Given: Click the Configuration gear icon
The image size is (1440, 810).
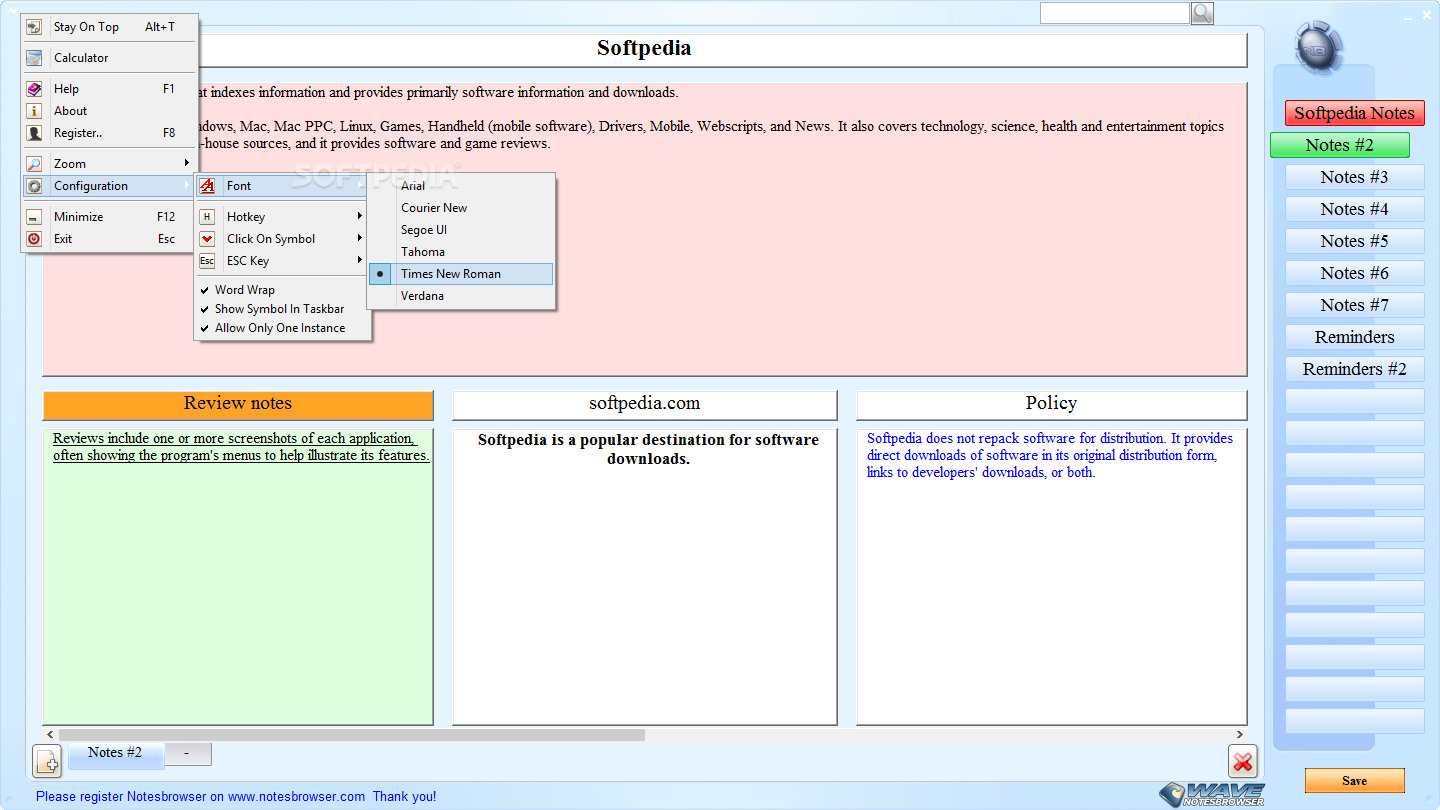Looking at the screenshot, I should 34,186.
